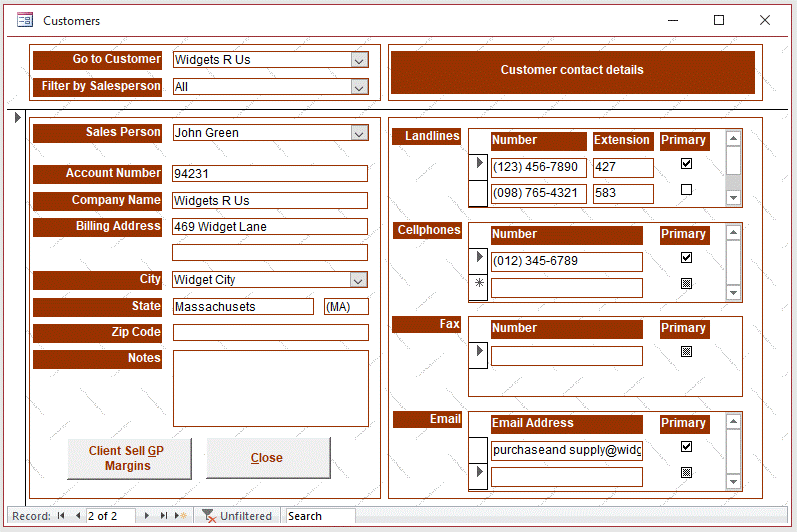Check Primary box on new Cellphones row
The height and width of the screenshot is (532, 797).
pyautogui.click(x=686, y=284)
